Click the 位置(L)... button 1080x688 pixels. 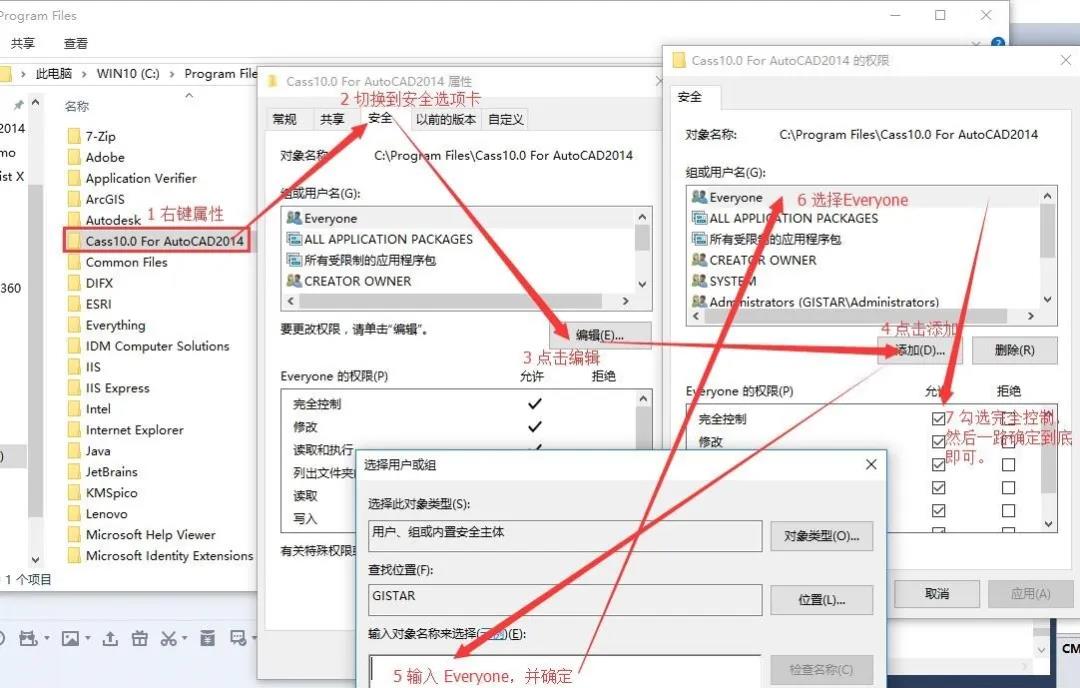coord(821,600)
